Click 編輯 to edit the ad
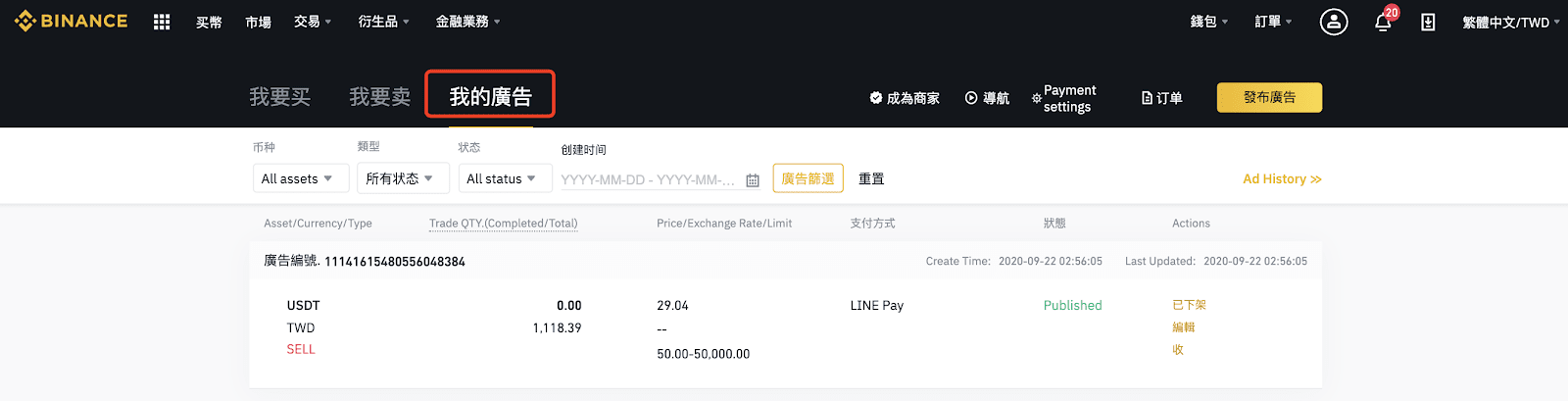This screenshot has height=401, width=1568. coord(1184,327)
